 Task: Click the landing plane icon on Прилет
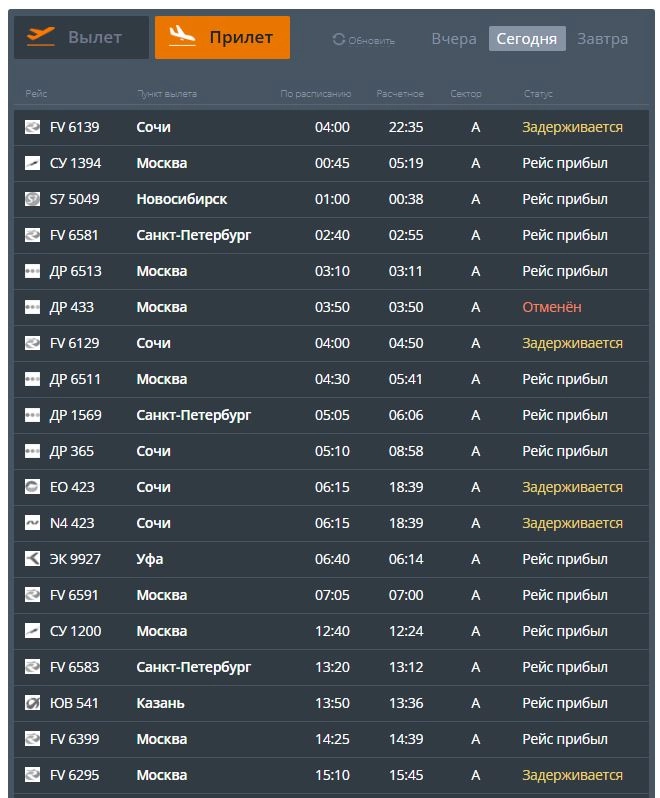tap(182, 36)
